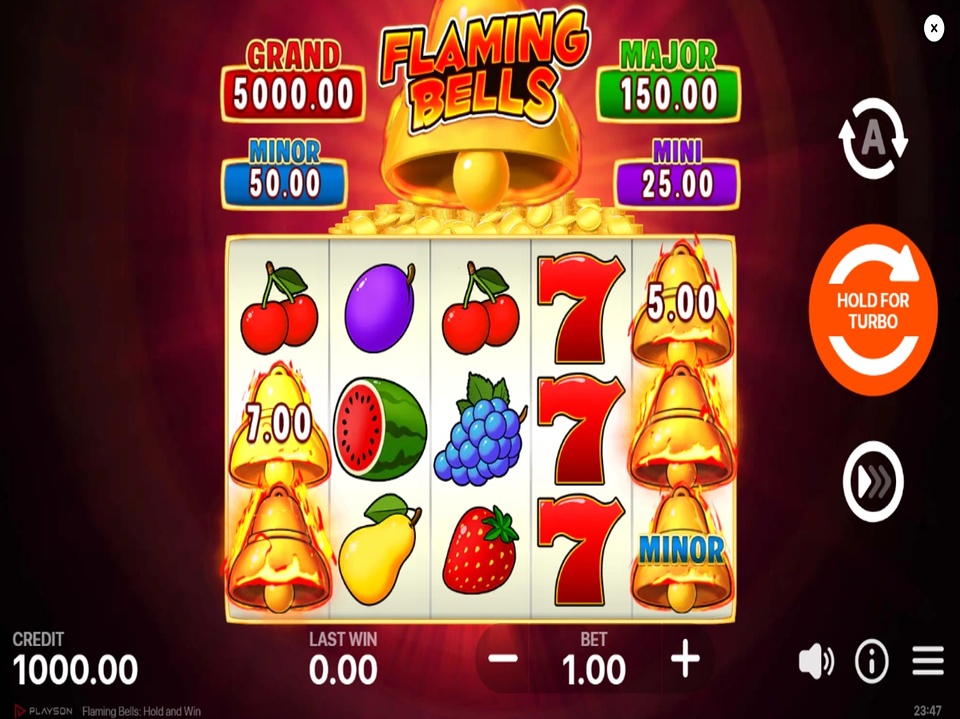Viewport: 960px width, 719px height.
Task: Click the flaming bell showing 7.00
Action: tap(279, 424)
